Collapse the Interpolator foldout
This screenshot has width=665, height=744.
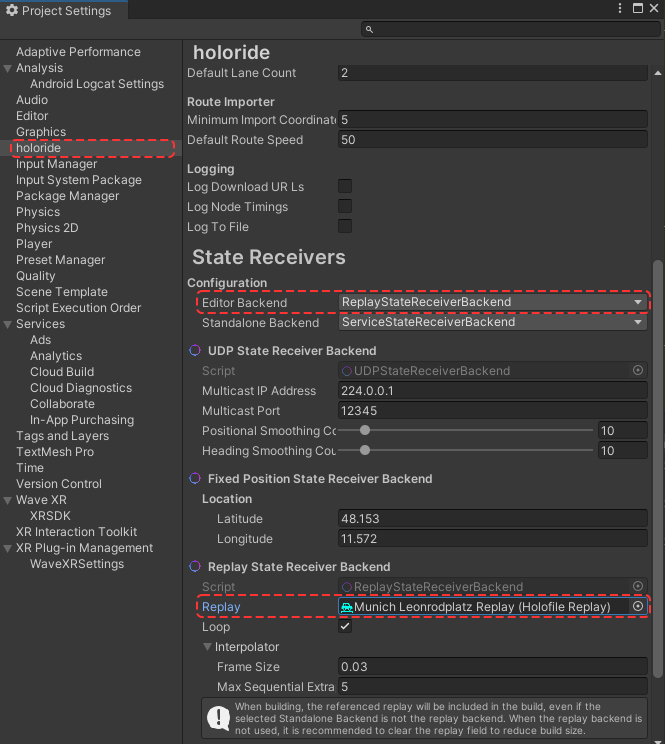pyautogui.click(x=207, y=646)
